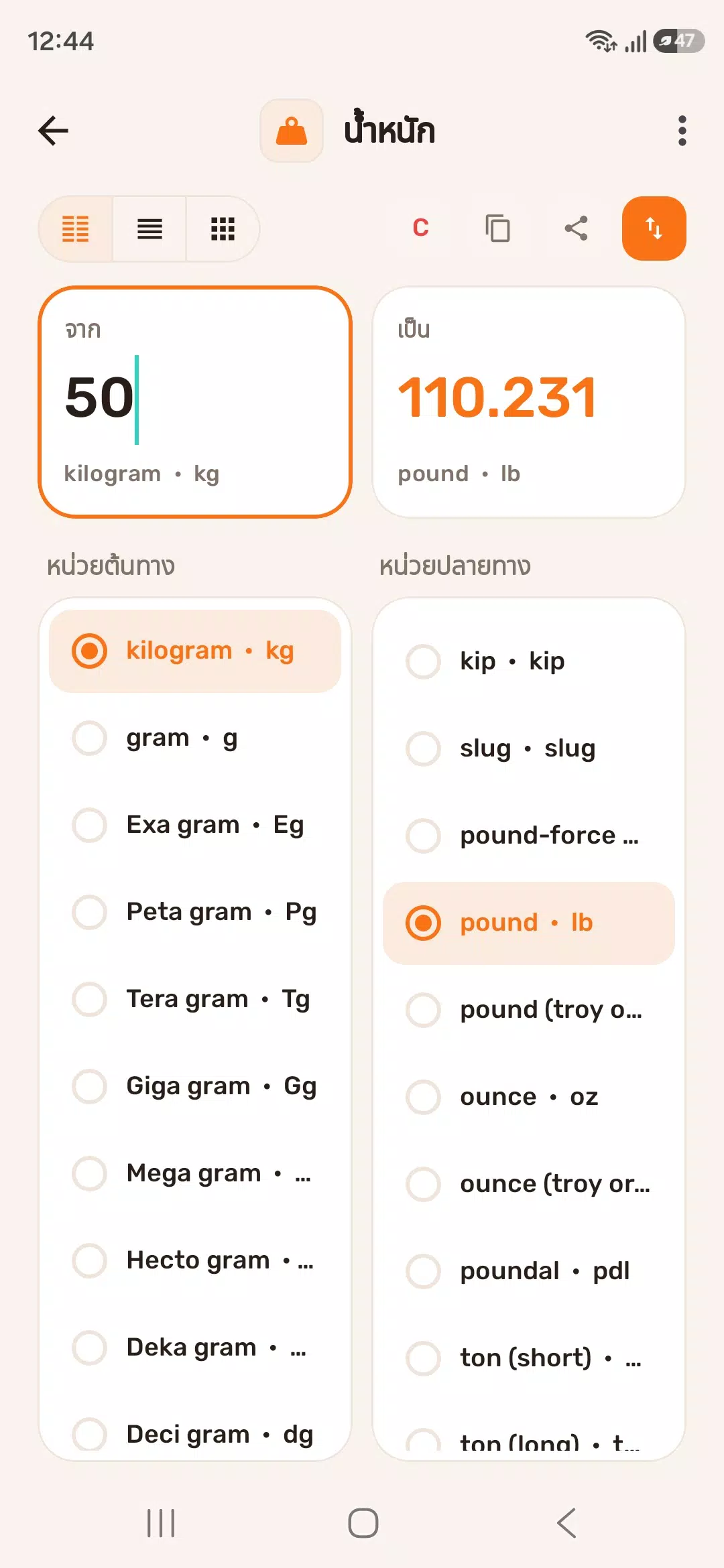Screen dimensions: 724x1568
Task: Clear the value with the C button
Action: 420,228
